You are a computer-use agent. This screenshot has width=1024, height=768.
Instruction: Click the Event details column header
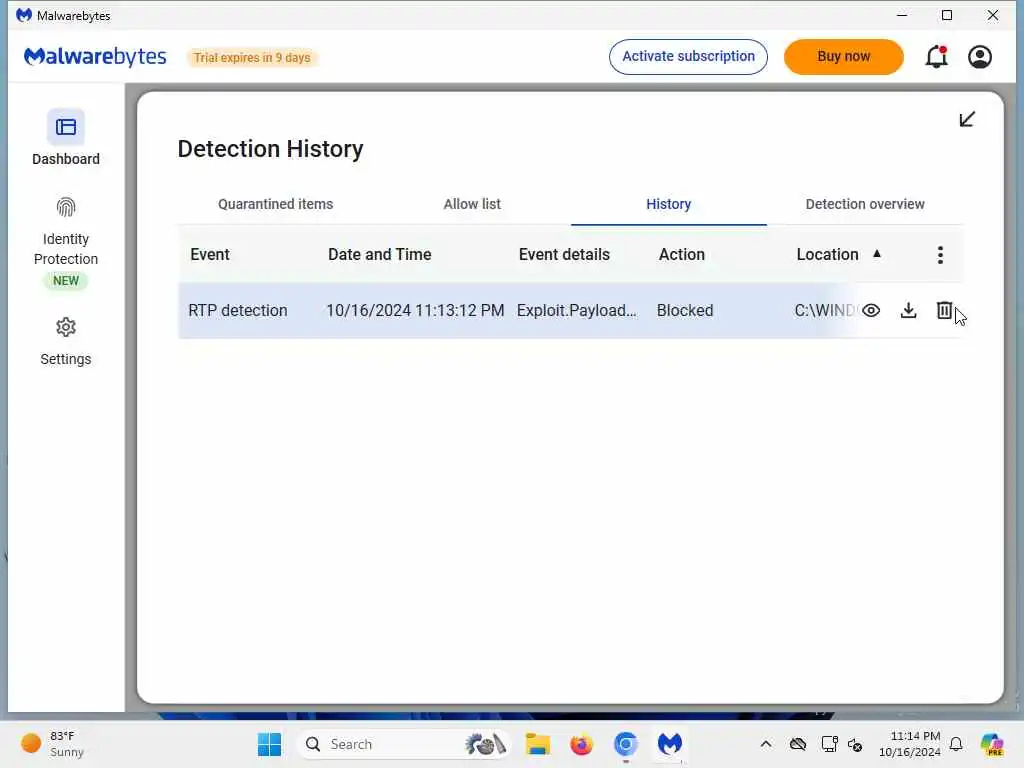(x=564, y=255)
